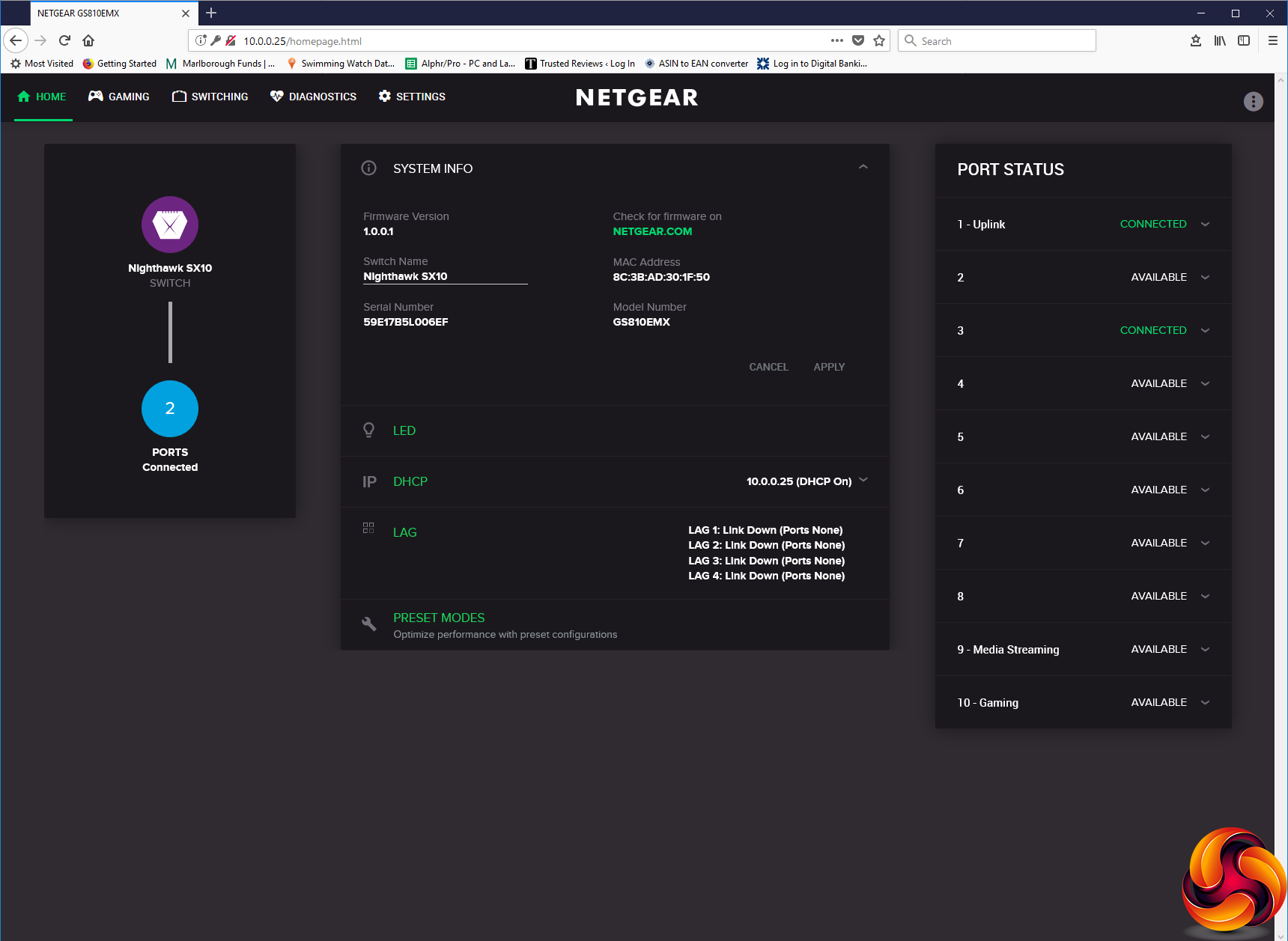Follow the NETGEAR.COM firmware link
1288x941 pixels.
652,231
